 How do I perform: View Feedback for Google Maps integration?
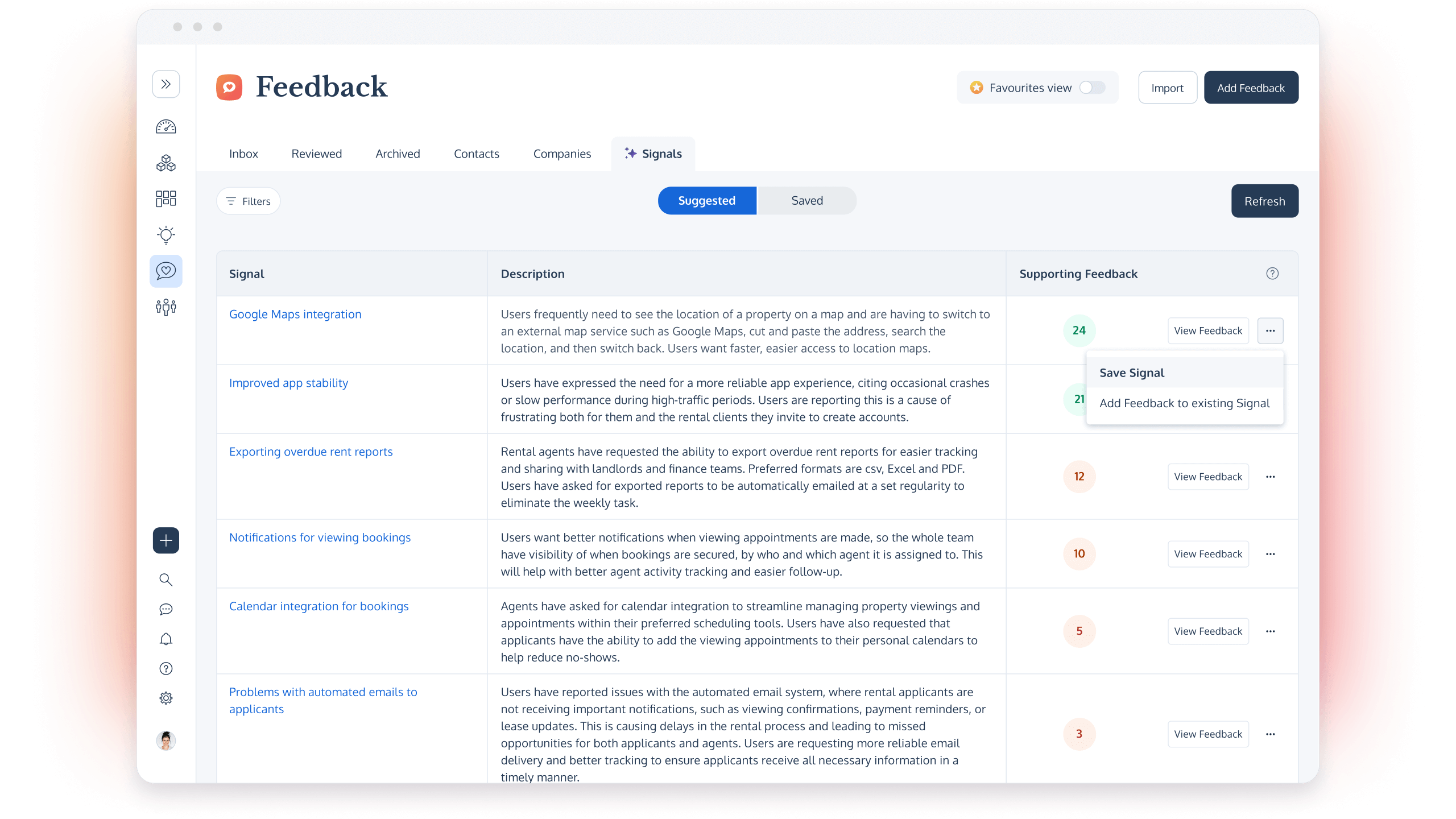point(1208,330)
